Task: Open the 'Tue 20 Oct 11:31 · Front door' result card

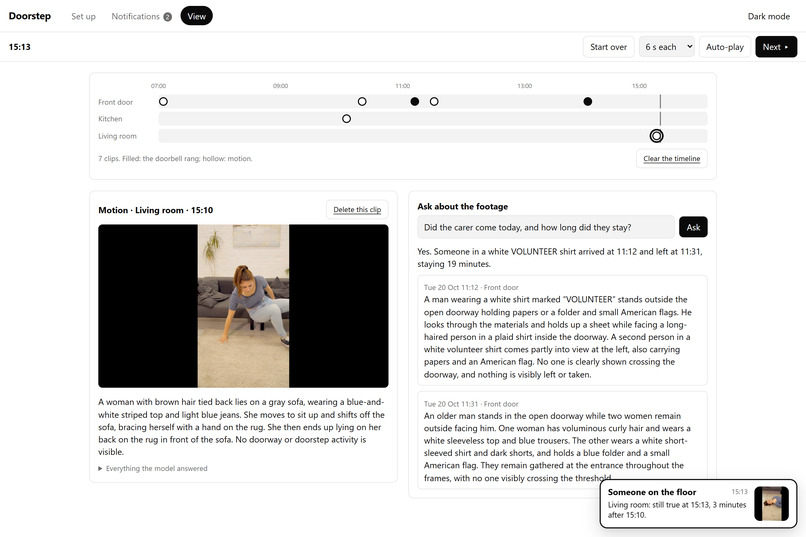Action: coord(562,440)
